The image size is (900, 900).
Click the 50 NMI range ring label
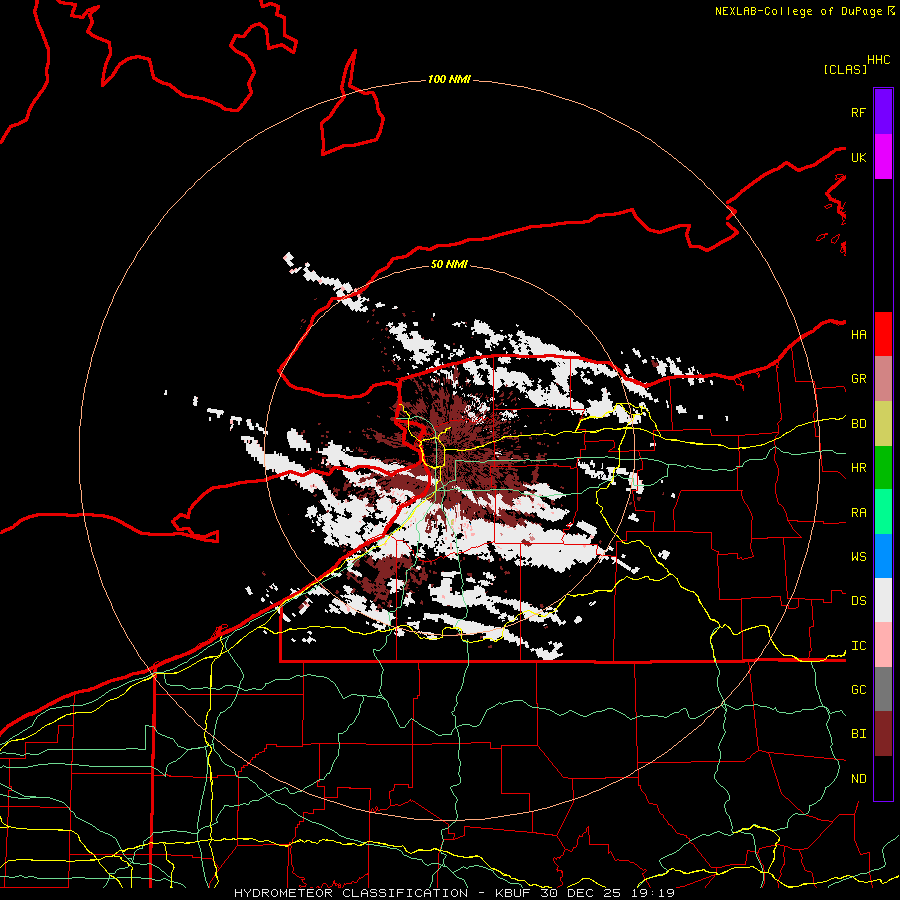pos(449,264)
